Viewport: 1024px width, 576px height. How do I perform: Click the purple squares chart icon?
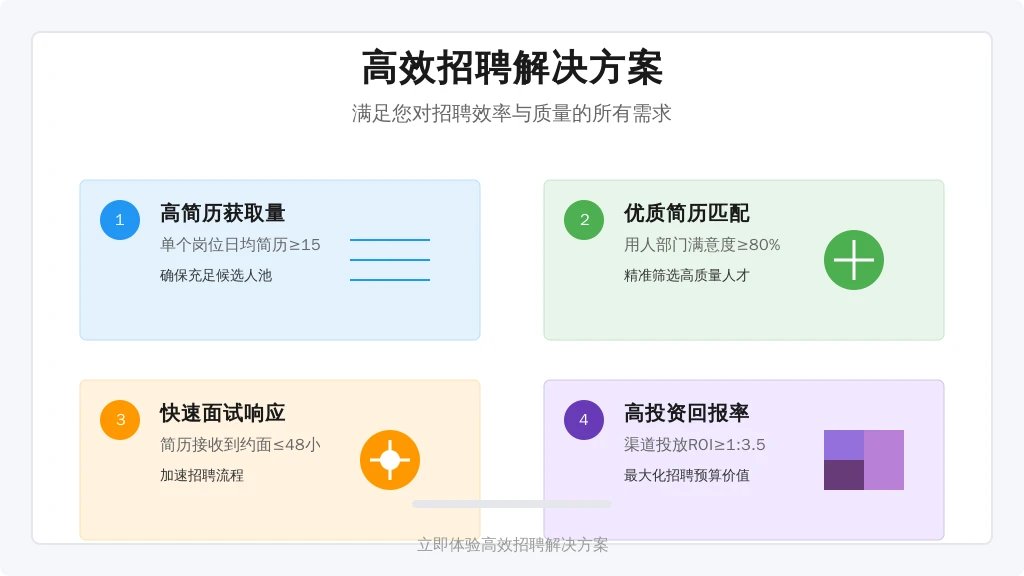pyautogui.click(x=864, y=460)
